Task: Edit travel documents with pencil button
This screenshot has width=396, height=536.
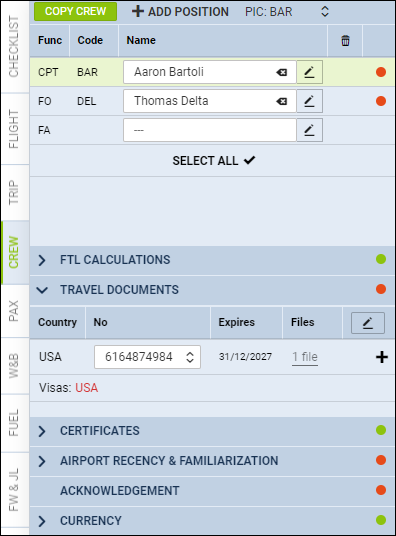Action: tap(368, 323)
